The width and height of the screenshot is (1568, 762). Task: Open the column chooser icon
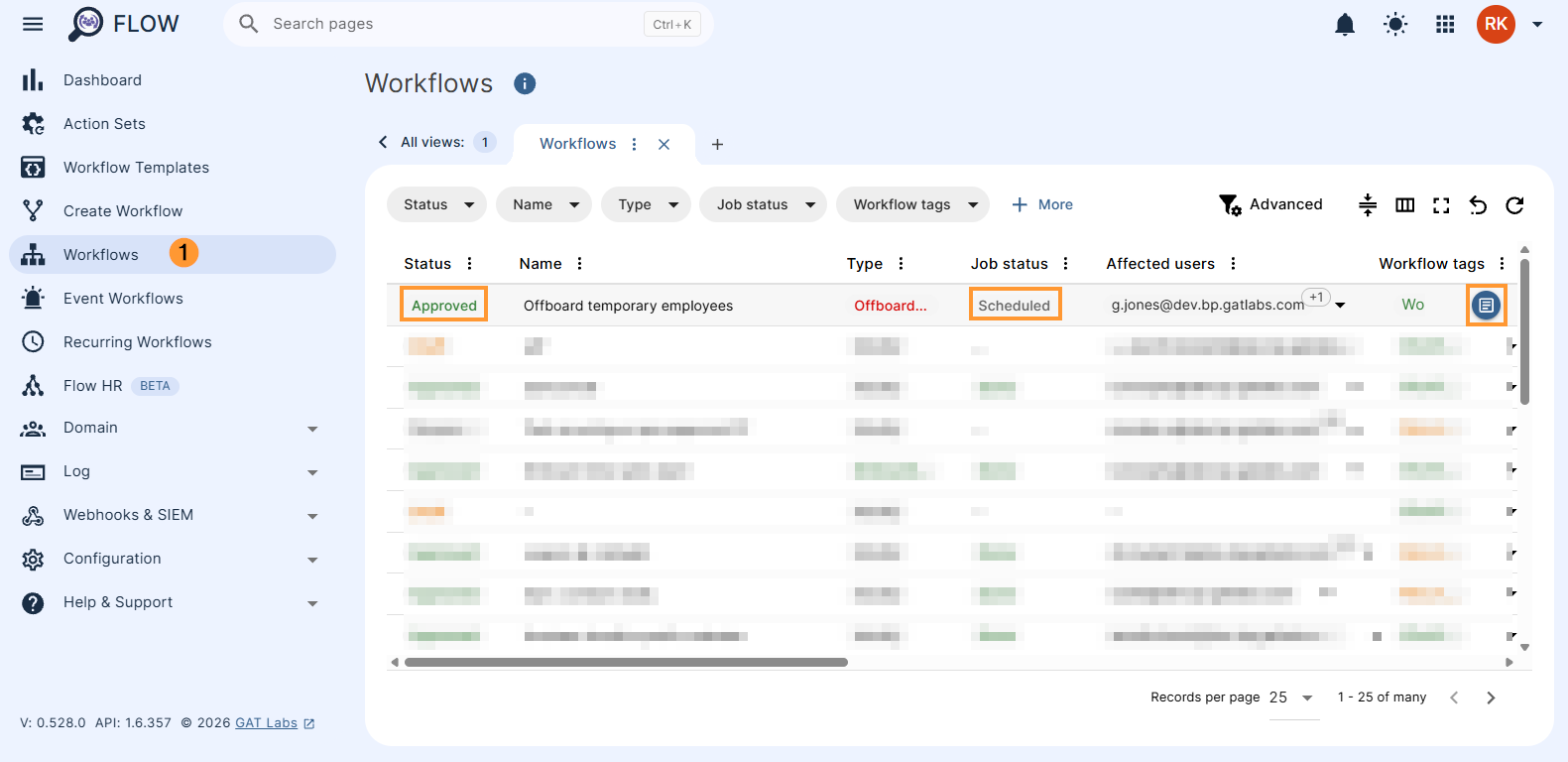1404,204
